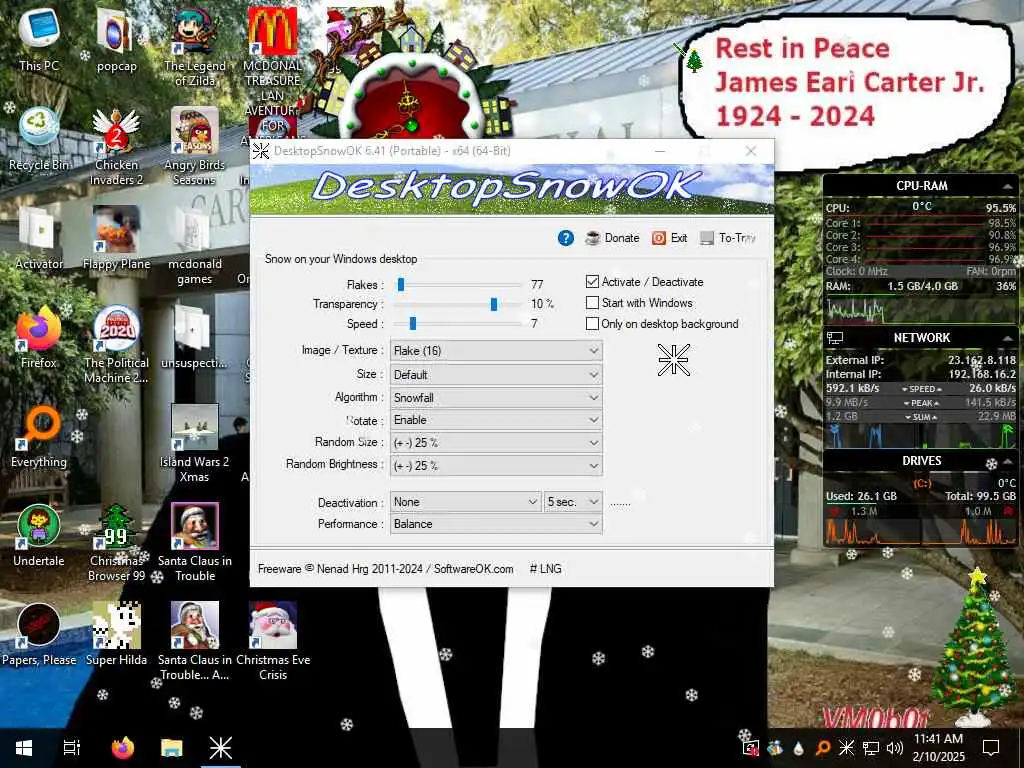This screenshot has width=1024, height=768.
Task: Select Santa Claus in Trouble shortcut
Action: 195,543
